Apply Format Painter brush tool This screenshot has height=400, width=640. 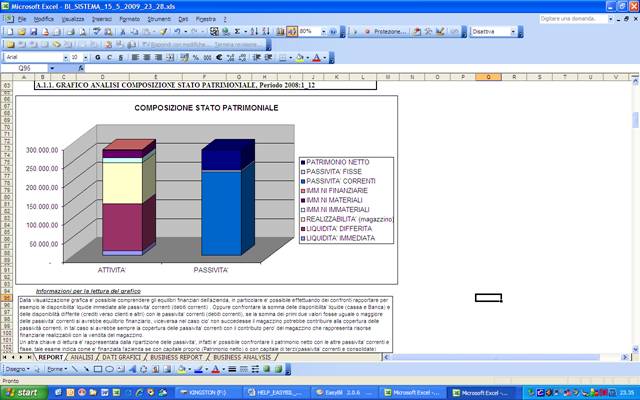coord(164,32)
